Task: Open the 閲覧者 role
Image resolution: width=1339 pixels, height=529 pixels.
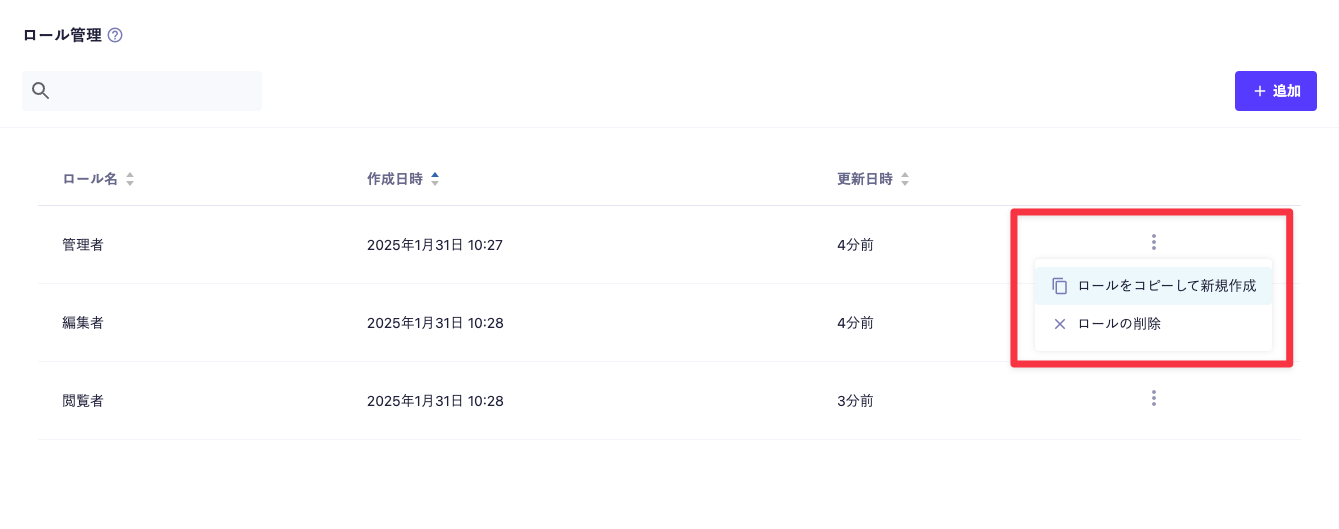Action: click(x=83, y=401)
